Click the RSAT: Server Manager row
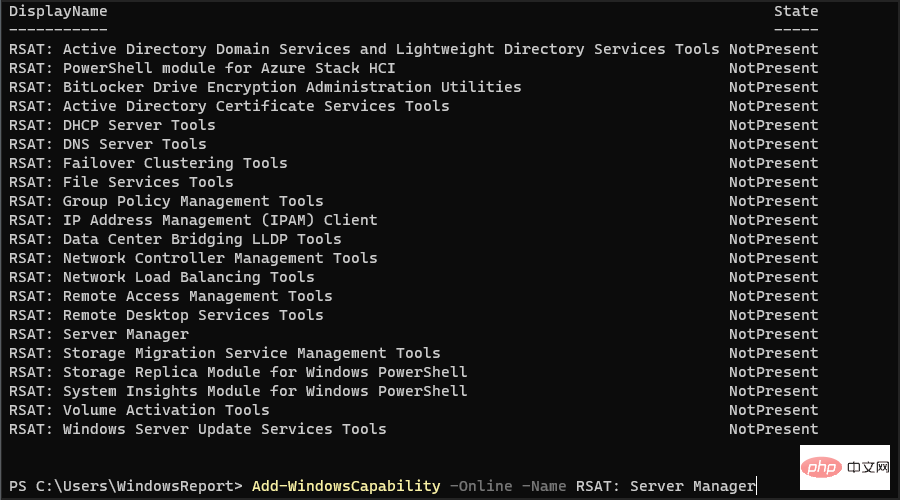Screen dimensions: 900x500 pyautogui.click(x=413, y=334)
